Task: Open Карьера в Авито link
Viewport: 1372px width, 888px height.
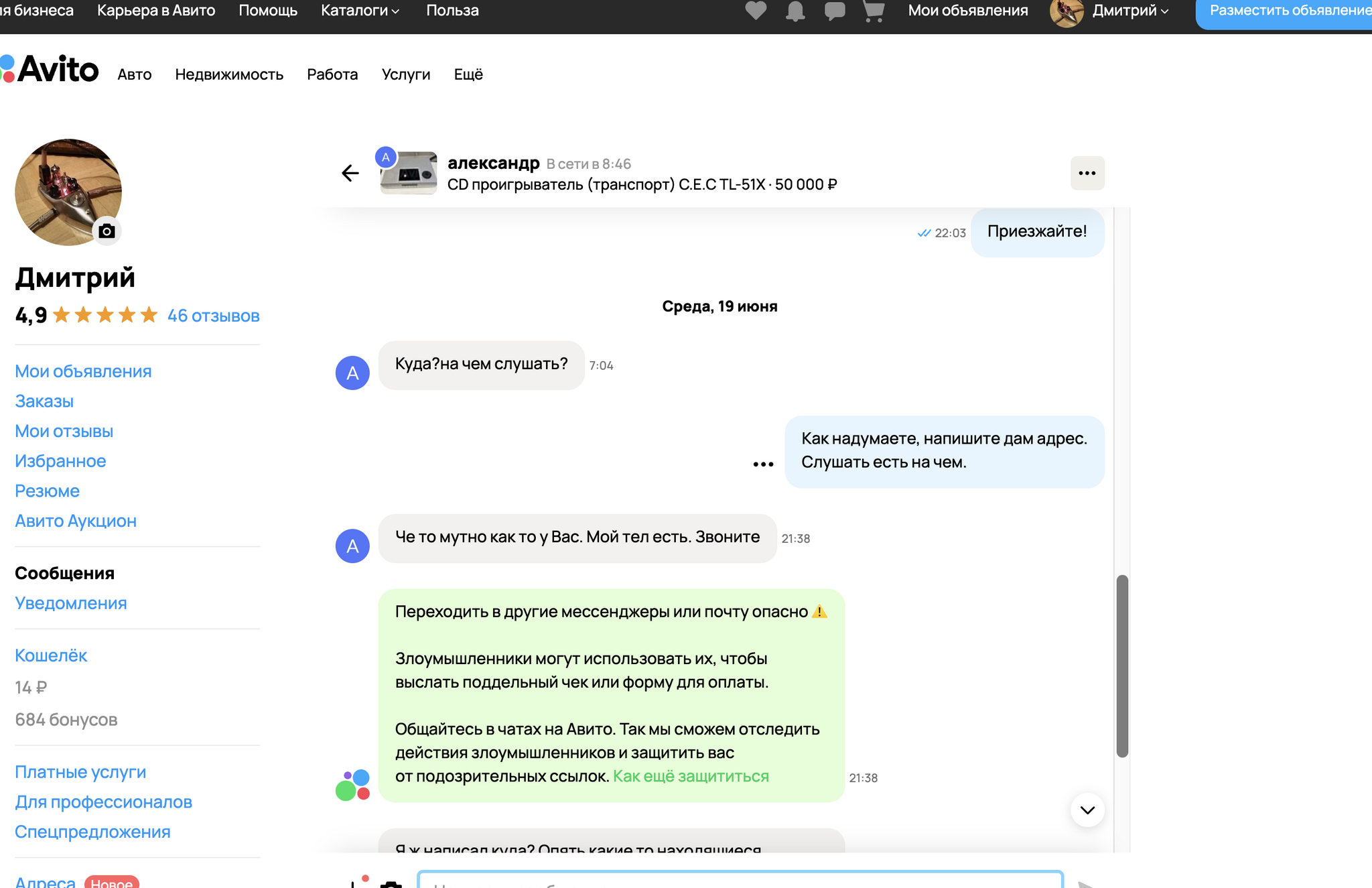Action: pos(156,11)
